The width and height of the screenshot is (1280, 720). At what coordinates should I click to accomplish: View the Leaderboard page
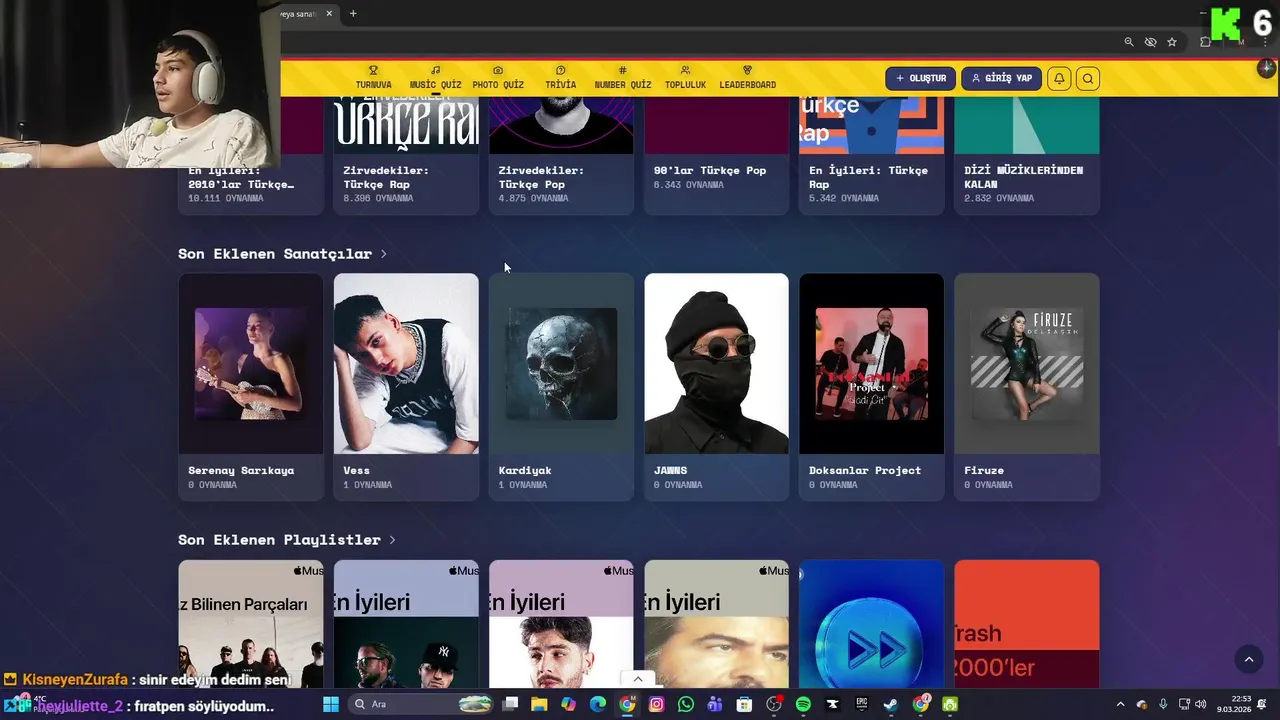click(x=747, y=78)
